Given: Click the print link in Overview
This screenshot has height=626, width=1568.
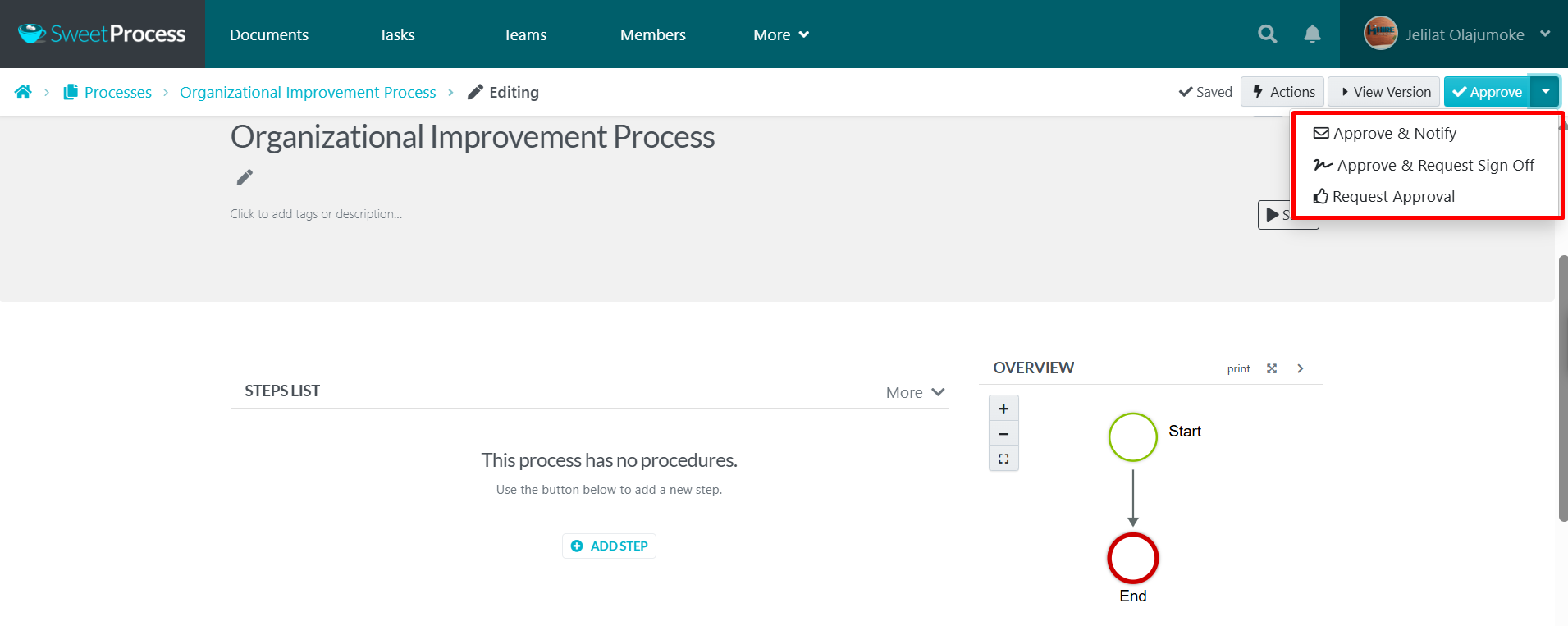Looking at the screenshot, I should pyautogui.click(x=1239, y=368).
